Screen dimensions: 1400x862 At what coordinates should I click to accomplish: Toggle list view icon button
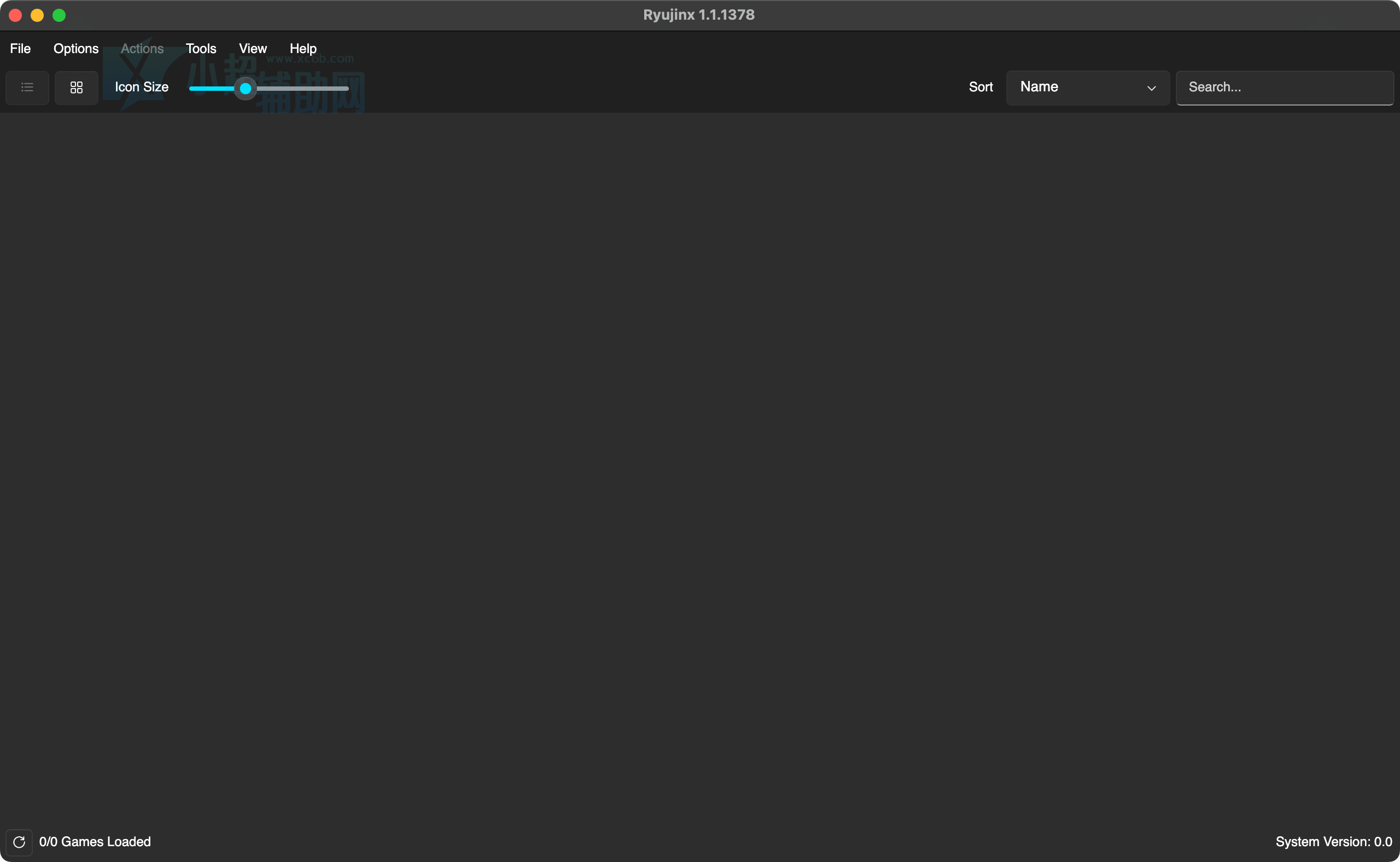click(x=27, y=87)
